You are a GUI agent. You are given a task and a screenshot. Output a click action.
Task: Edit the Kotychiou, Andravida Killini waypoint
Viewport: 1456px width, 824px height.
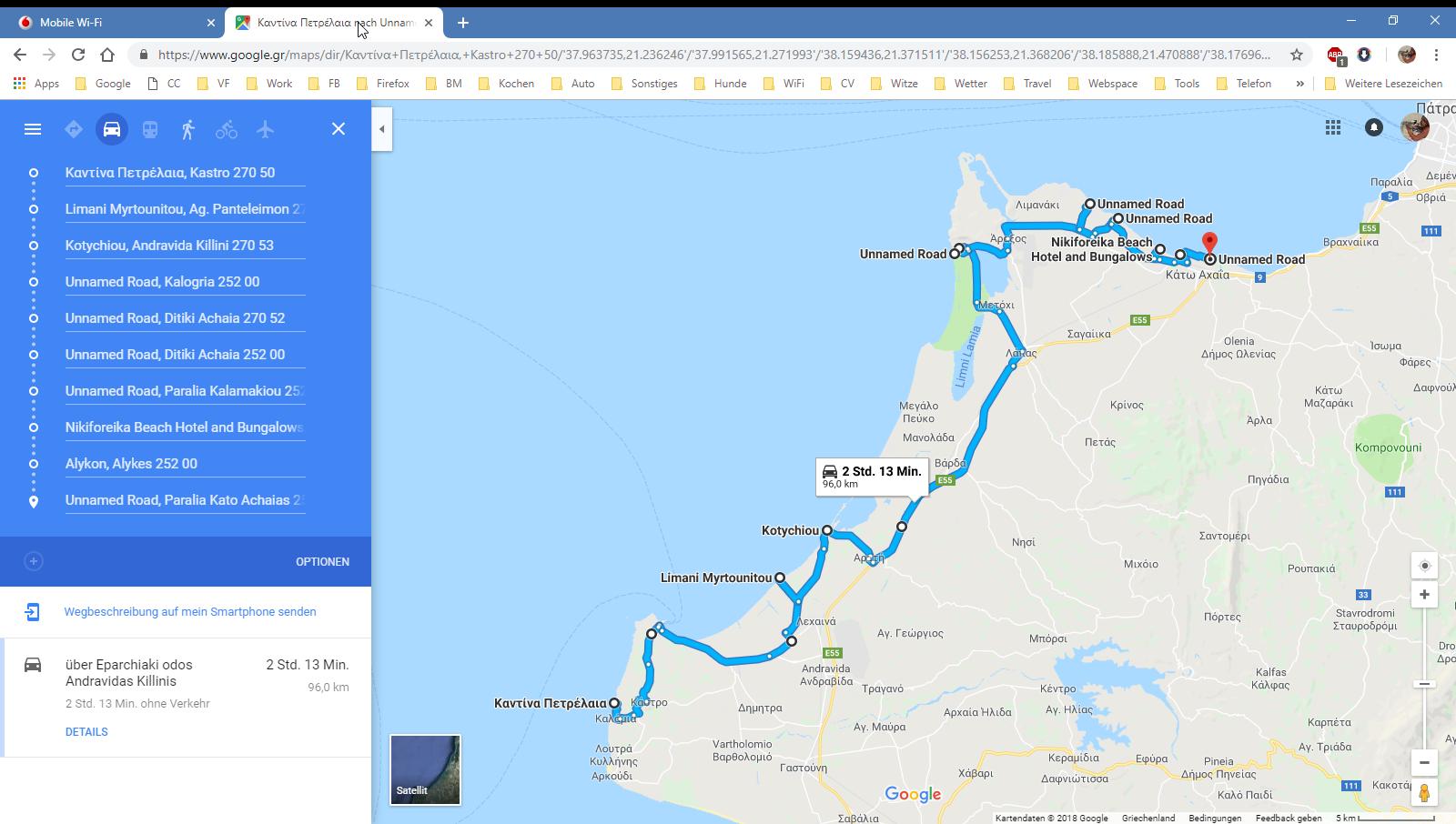(185, 246)
